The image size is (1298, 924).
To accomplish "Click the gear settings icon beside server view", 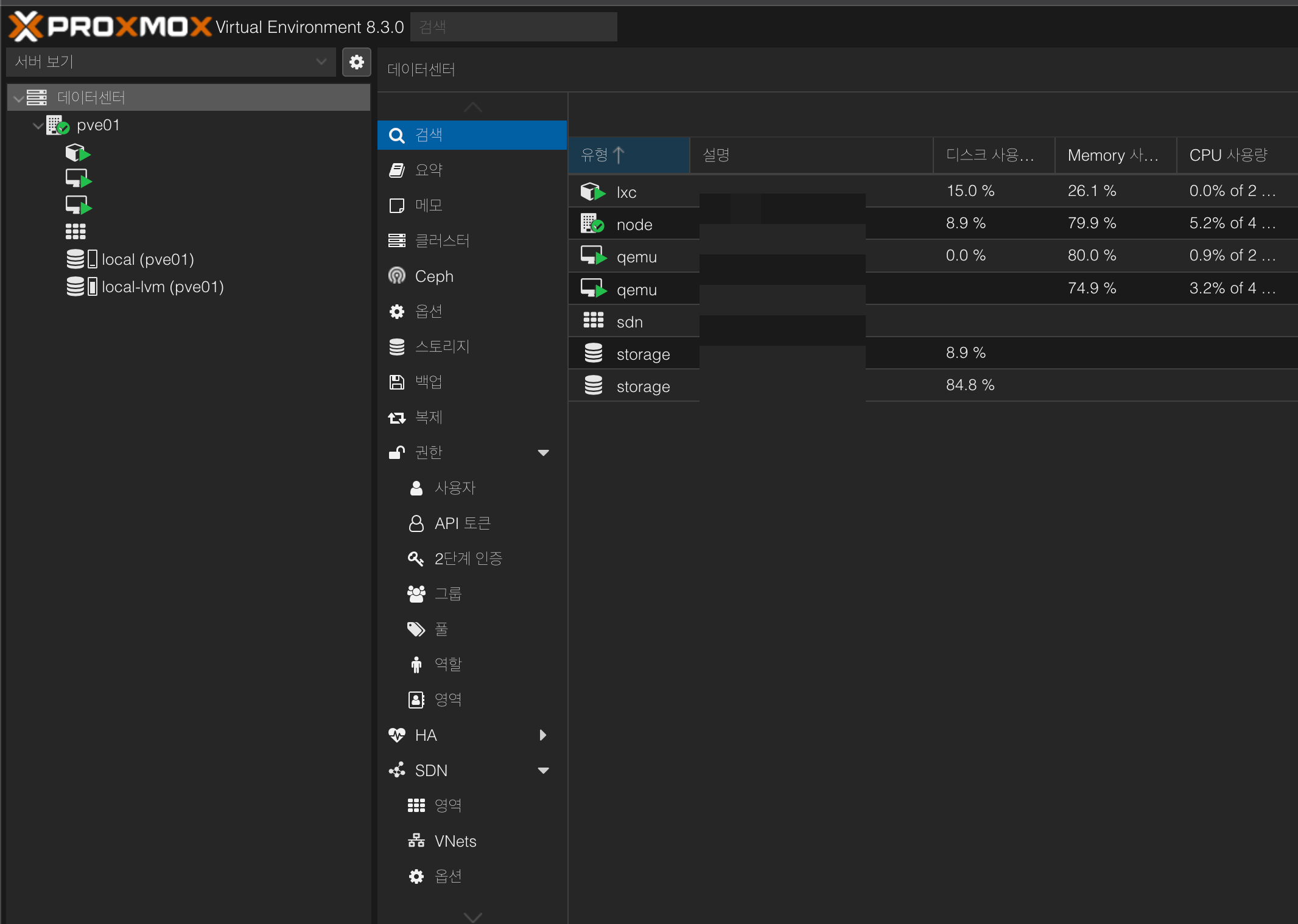I will [356, 62].
